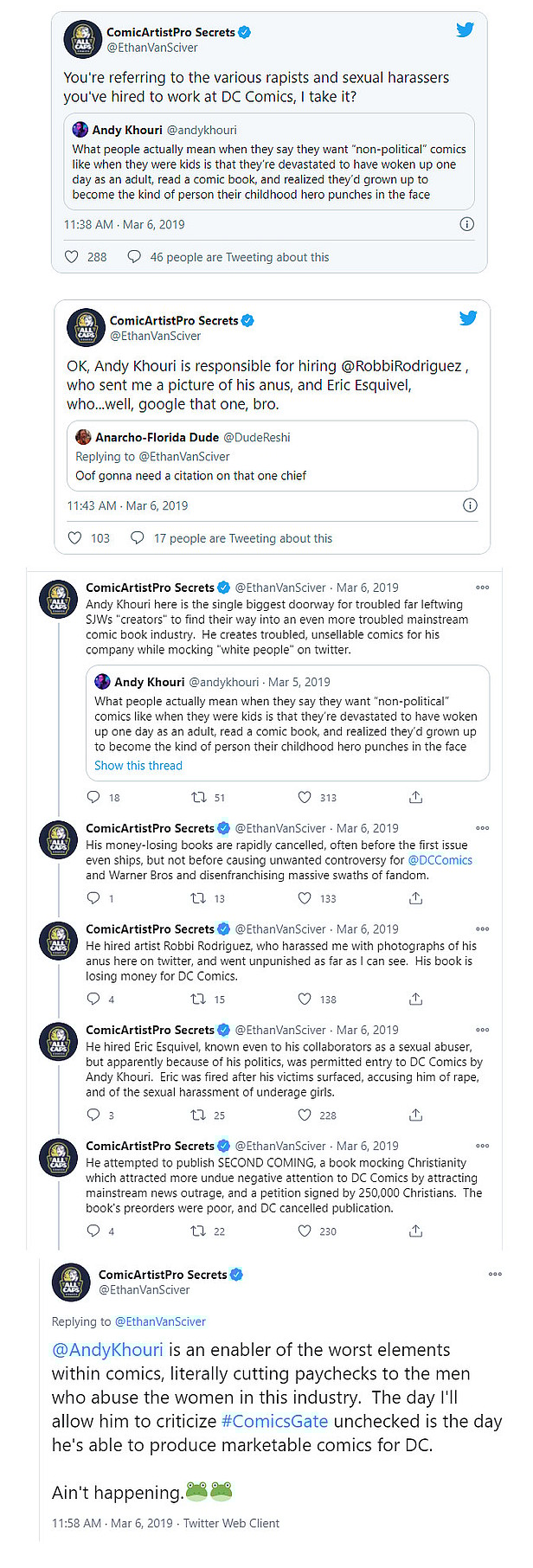Image resolution: width=533 pixels, height=1568 pixels.
Task: Click the heart on the tweet with 313 likes
Action: pyautogui.click(x=305, y=797)
